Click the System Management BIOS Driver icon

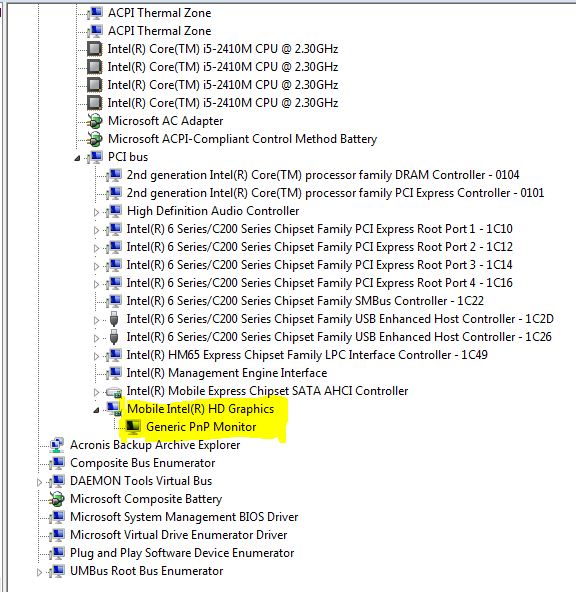(57, 517)
